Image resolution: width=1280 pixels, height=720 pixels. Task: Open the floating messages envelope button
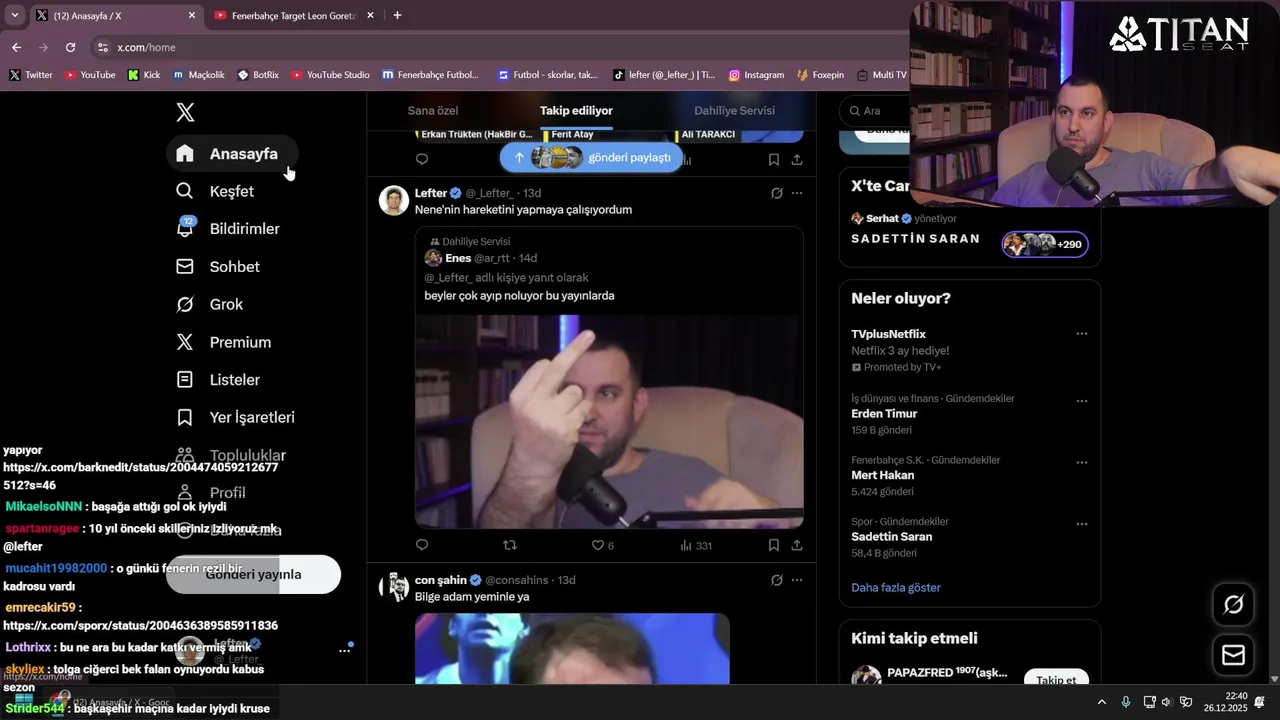coord(1233,655)
